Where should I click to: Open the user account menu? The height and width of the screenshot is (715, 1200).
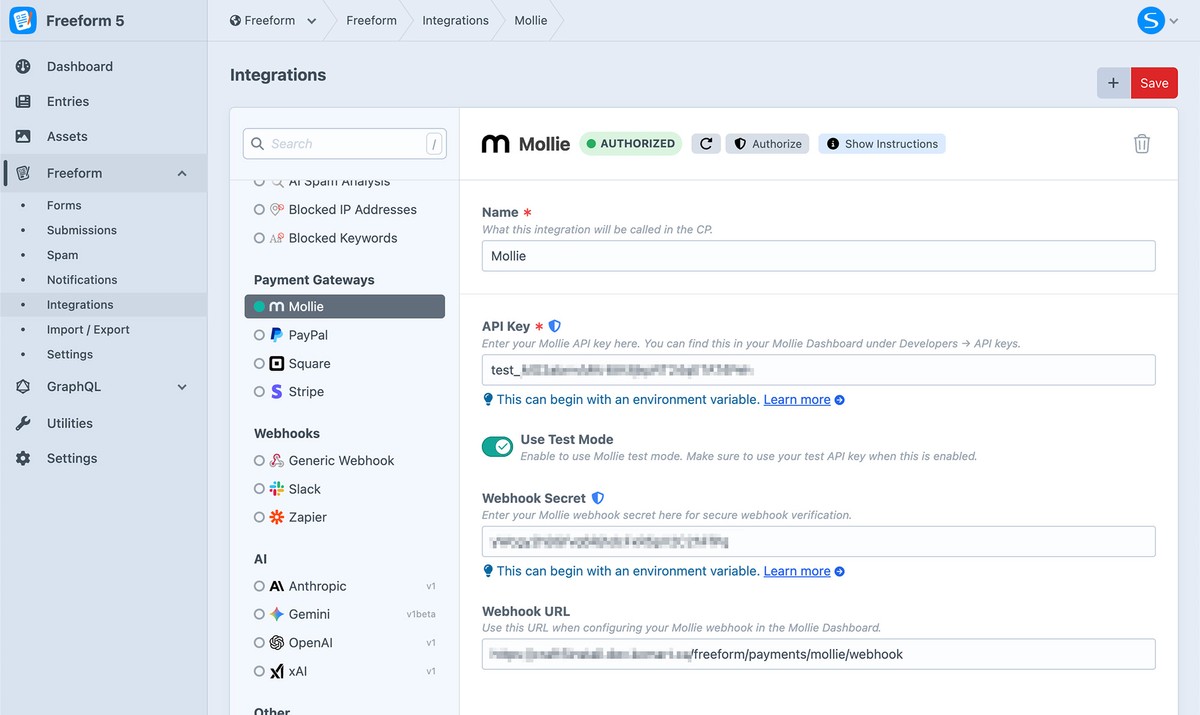pos(1155,21)
